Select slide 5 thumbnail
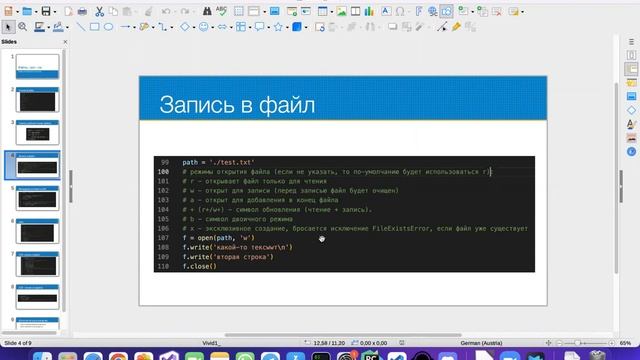The image size is (640, 360). (x=37, y=198)
